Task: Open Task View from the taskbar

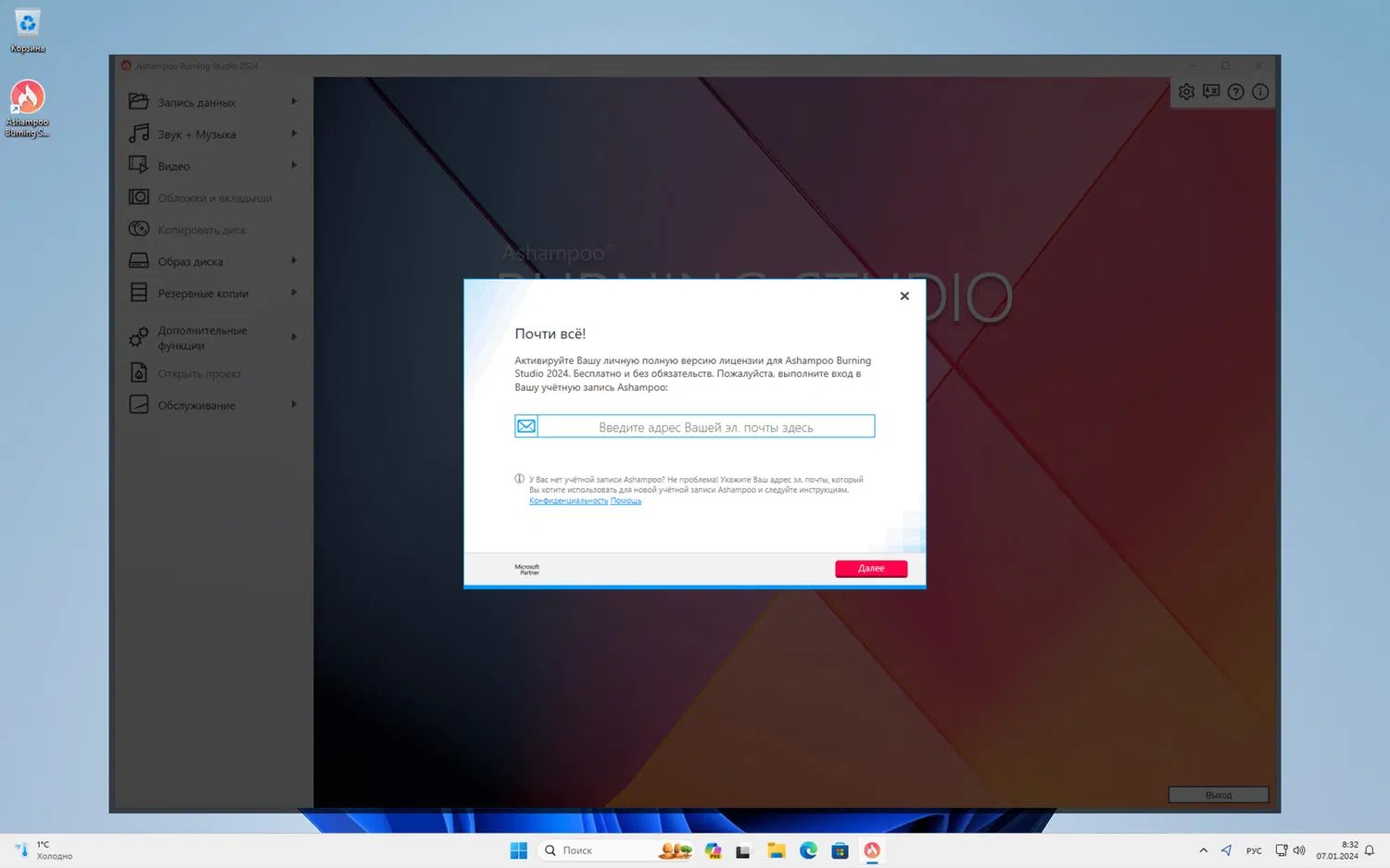Action: coord(743,850)
